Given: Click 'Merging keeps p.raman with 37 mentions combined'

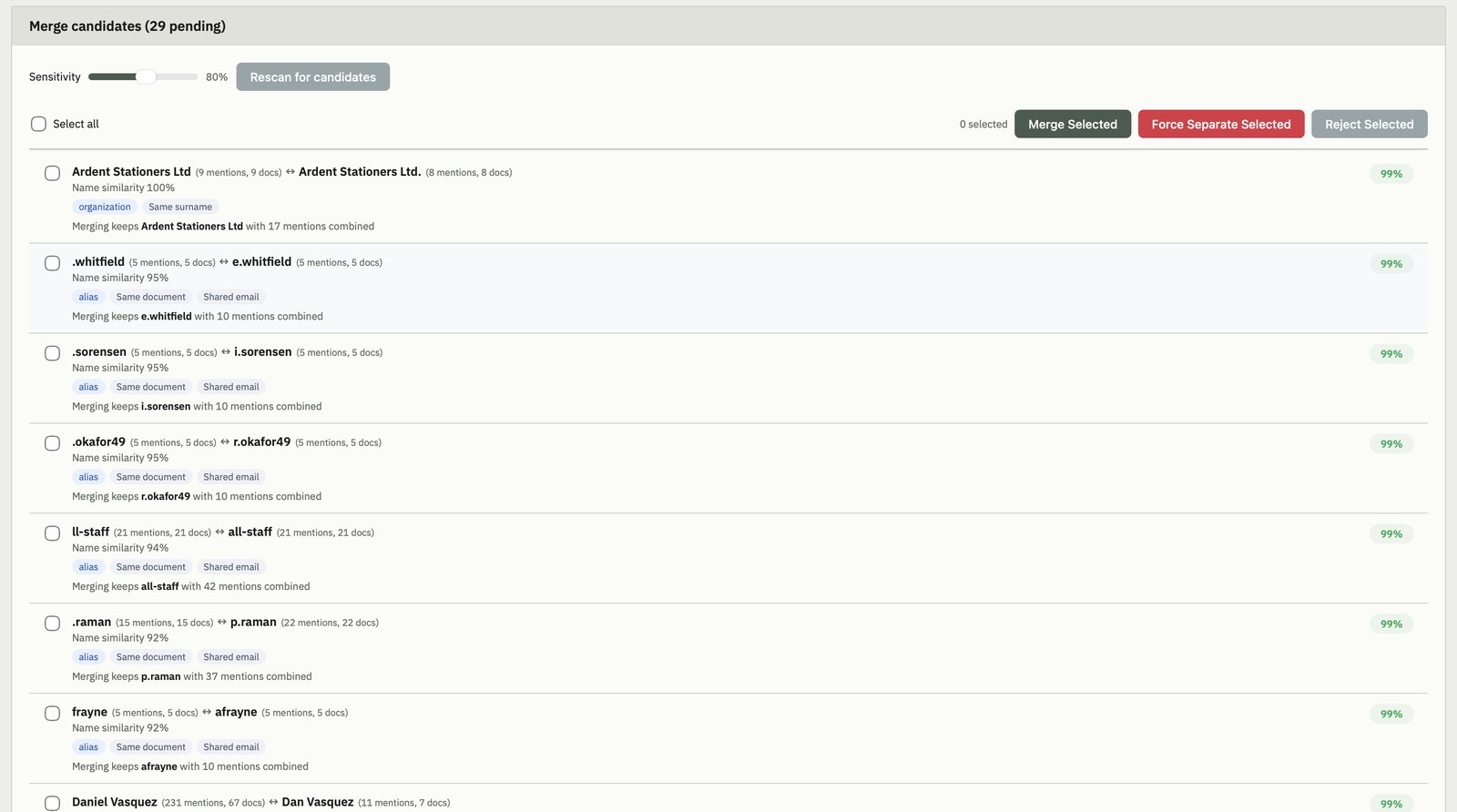Looking at the screenshot, I should click(x=192, y=677).
